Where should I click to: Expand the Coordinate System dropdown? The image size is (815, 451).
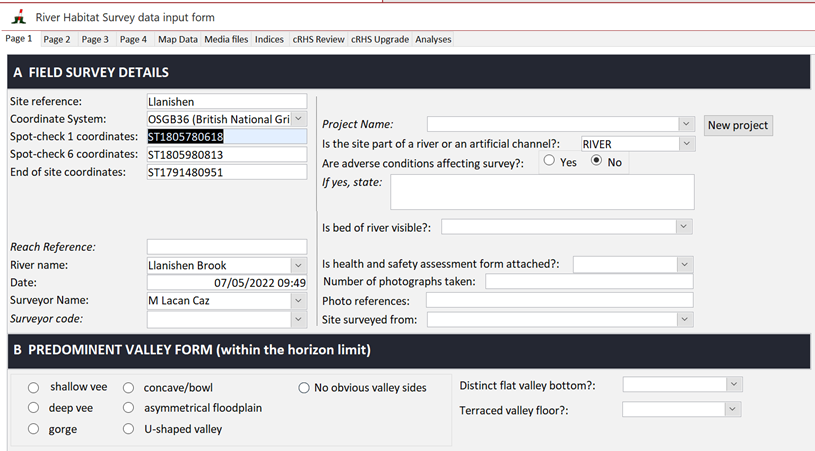click(299, 119)
